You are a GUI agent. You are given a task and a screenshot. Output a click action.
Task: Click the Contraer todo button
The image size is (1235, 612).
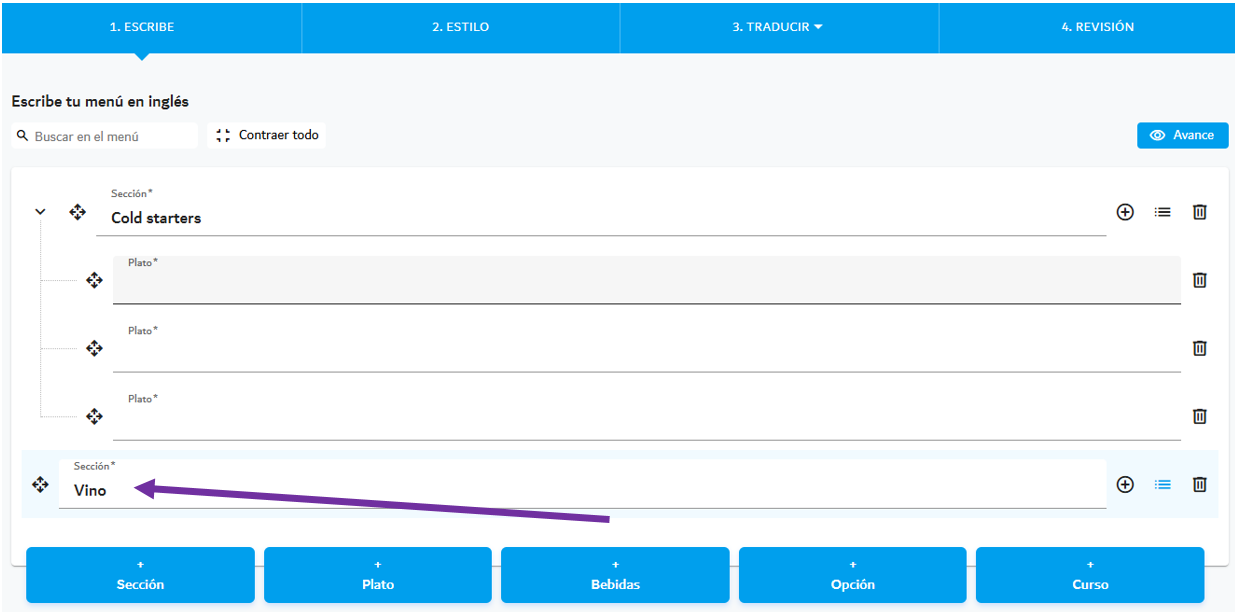pos(267,135)
